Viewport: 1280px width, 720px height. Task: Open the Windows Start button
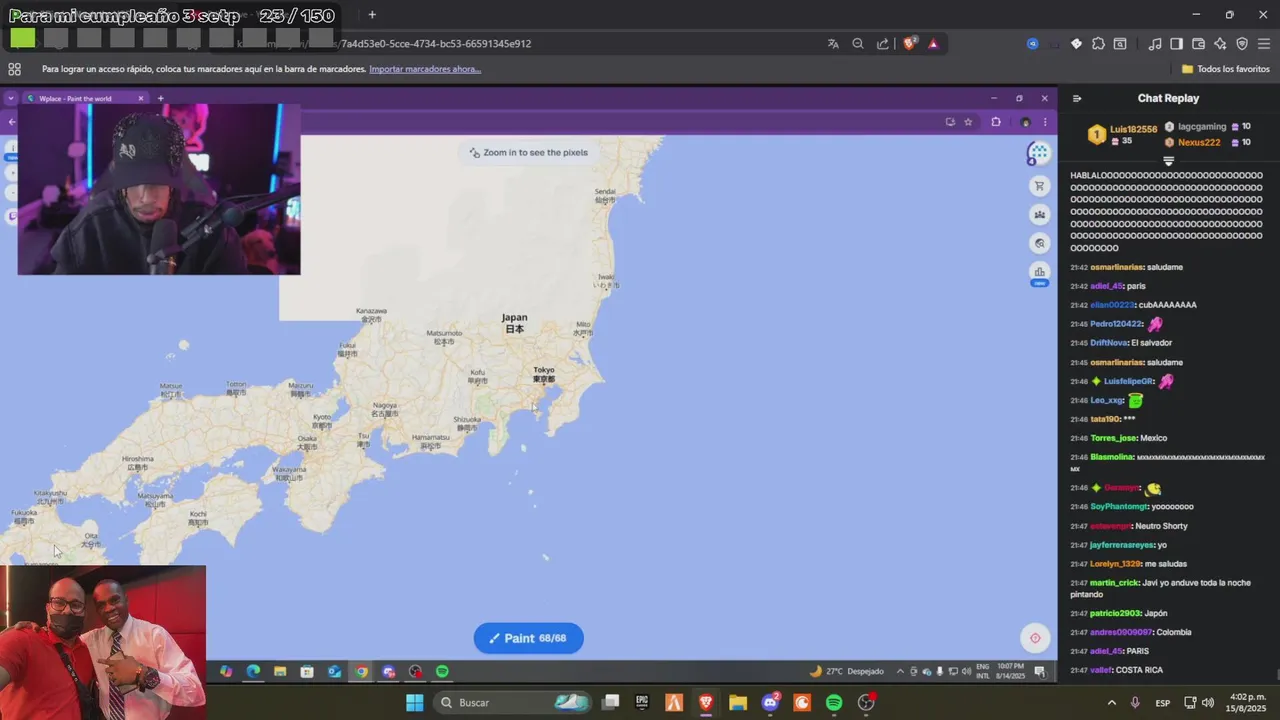(414, 703)
